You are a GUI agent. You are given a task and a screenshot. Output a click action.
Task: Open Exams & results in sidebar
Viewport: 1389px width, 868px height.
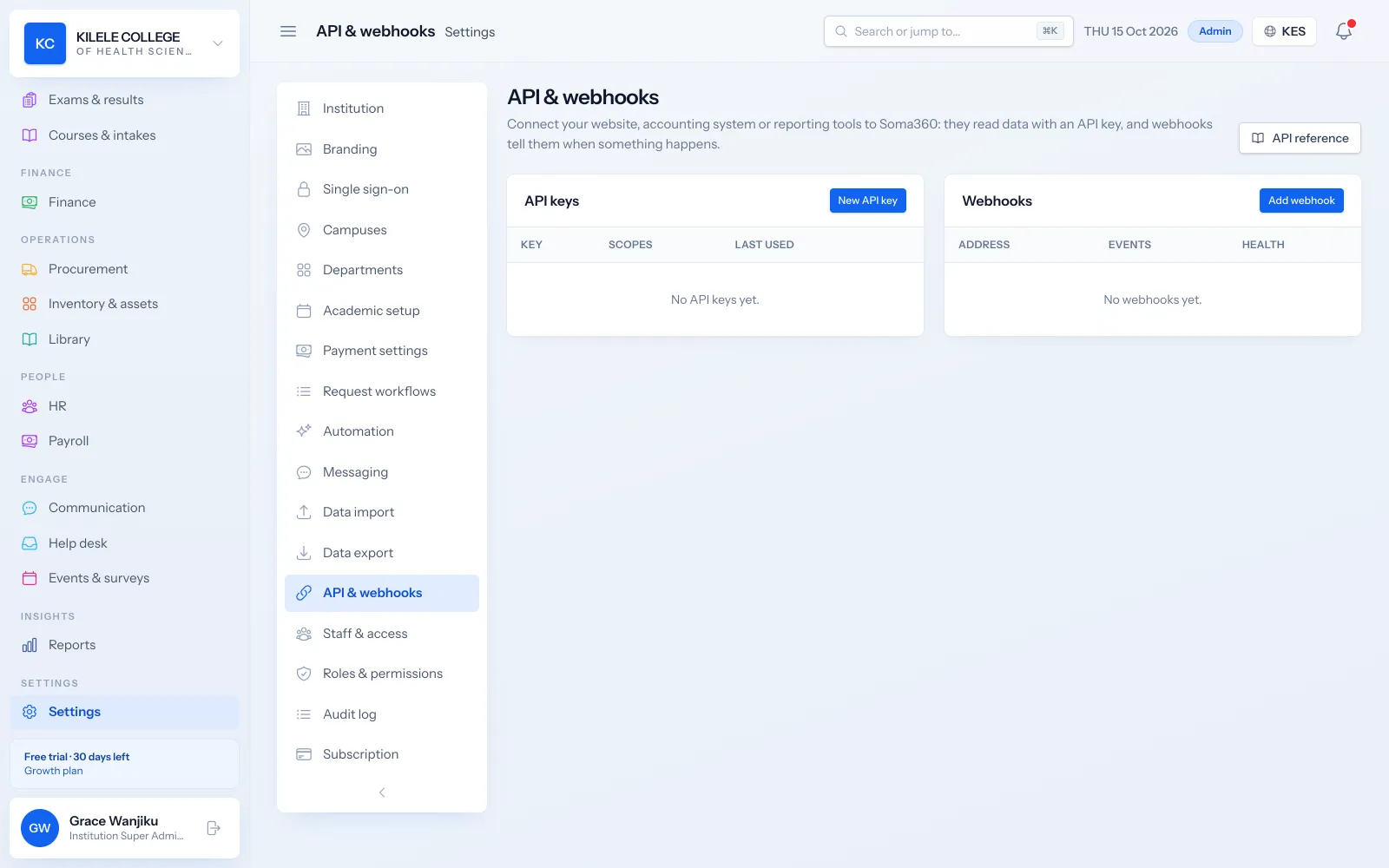pos(124,100)
